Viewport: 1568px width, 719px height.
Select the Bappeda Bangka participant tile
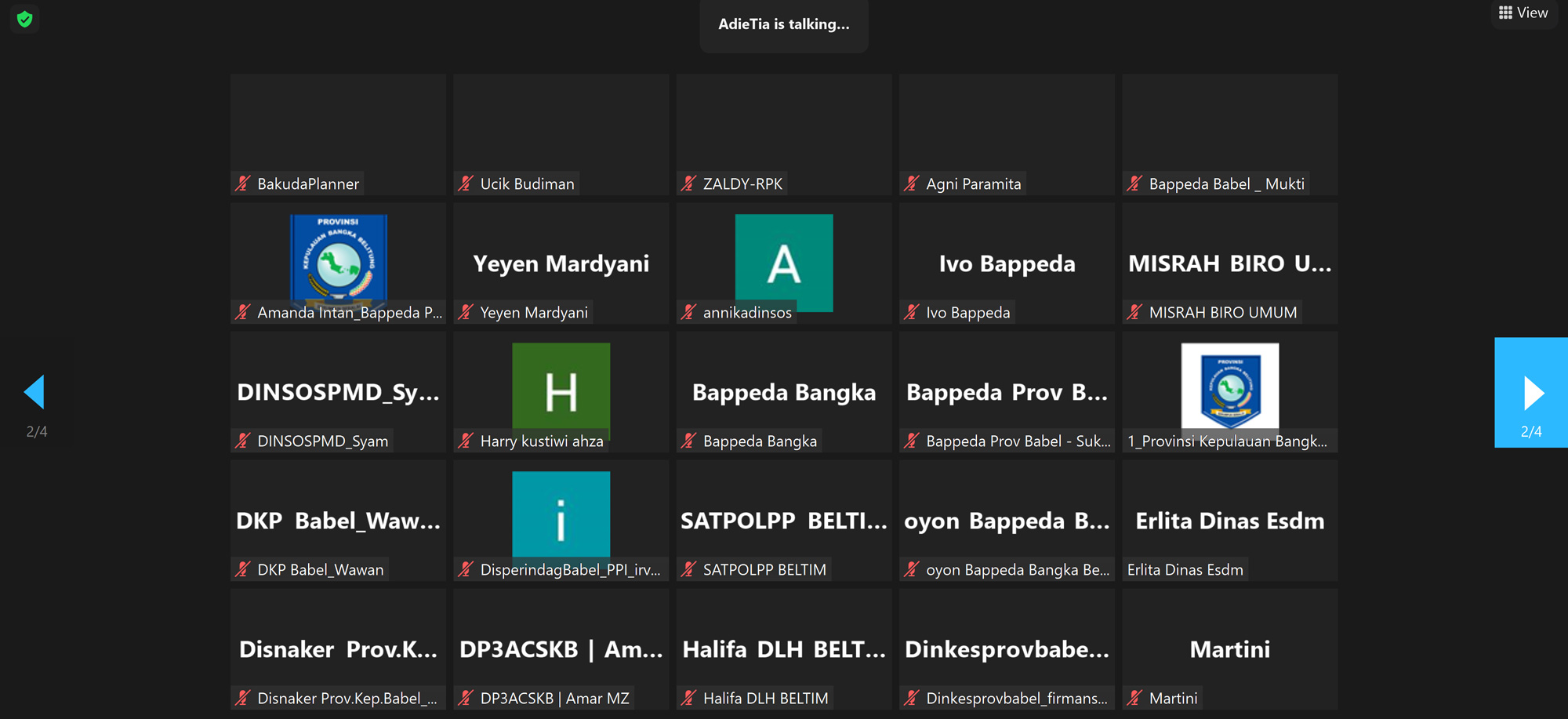tap(783, 392)
